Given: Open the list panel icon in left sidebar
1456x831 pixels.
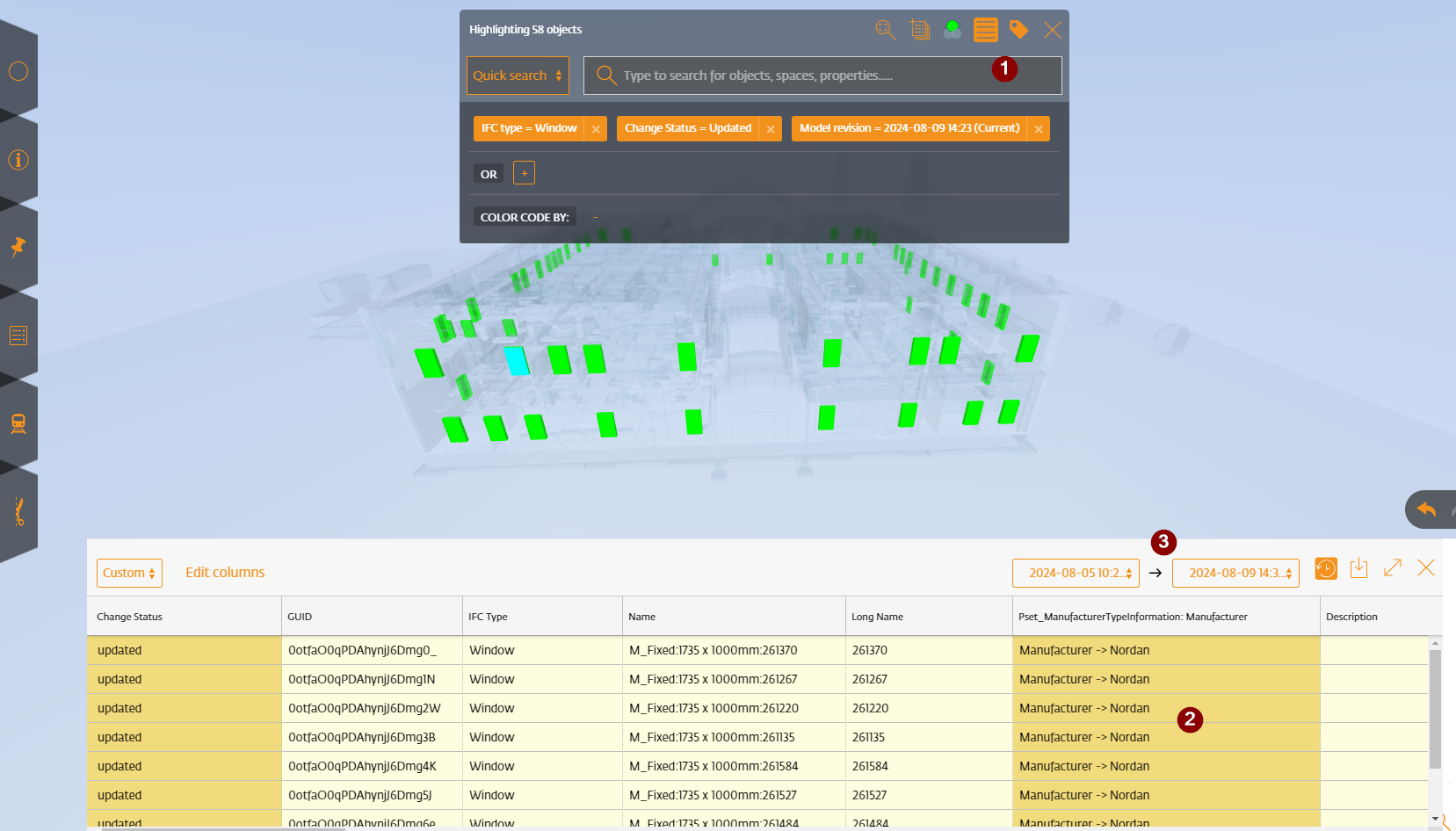Looking at the screenshot, I should click(18, 336).
